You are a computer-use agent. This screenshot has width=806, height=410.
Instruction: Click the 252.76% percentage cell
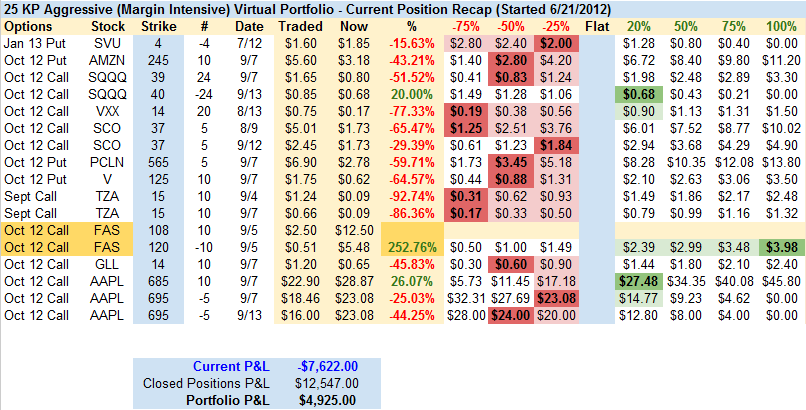(x=411, y=246)
